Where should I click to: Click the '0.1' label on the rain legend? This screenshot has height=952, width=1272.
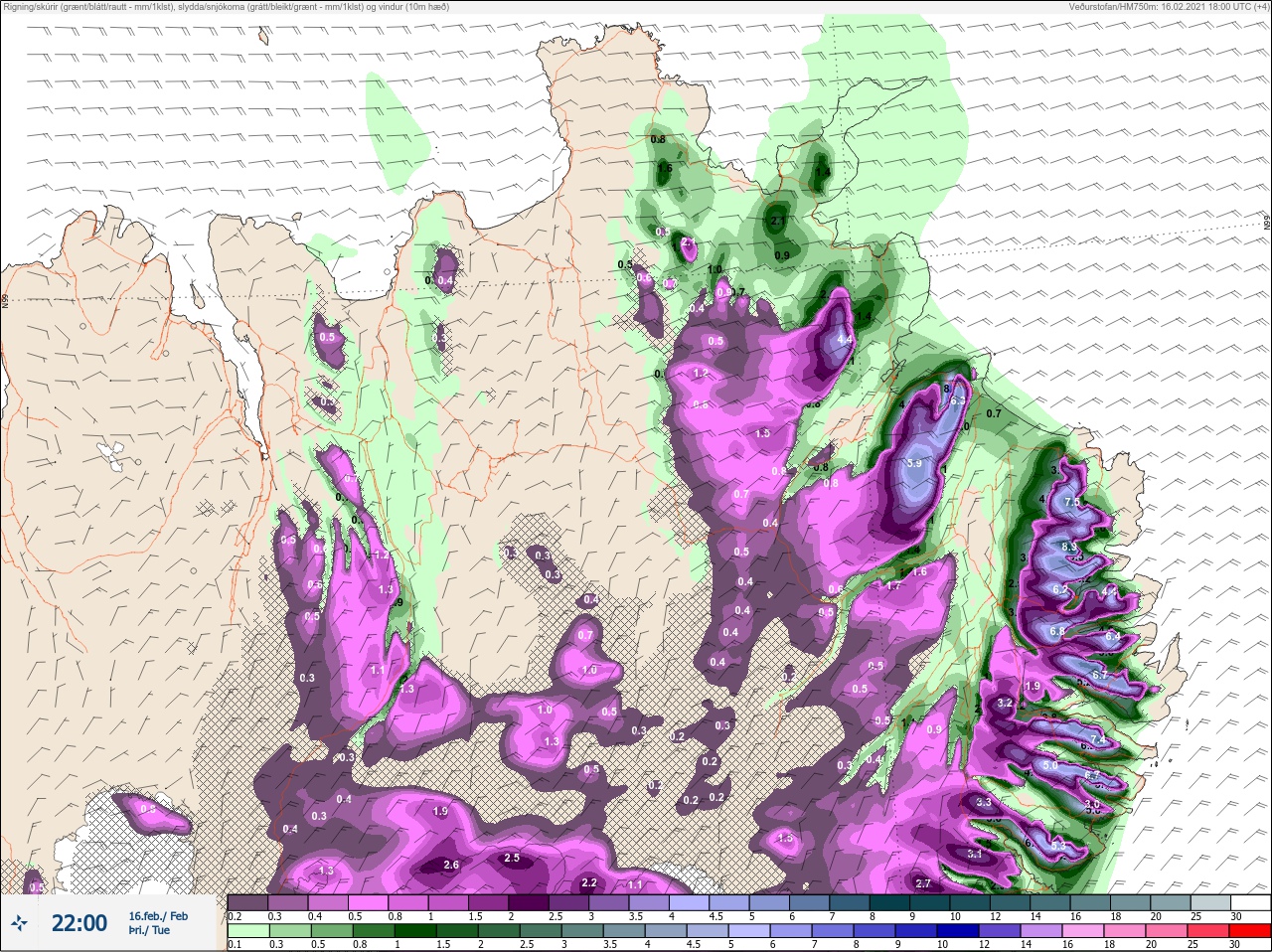(x=235, y=945)
